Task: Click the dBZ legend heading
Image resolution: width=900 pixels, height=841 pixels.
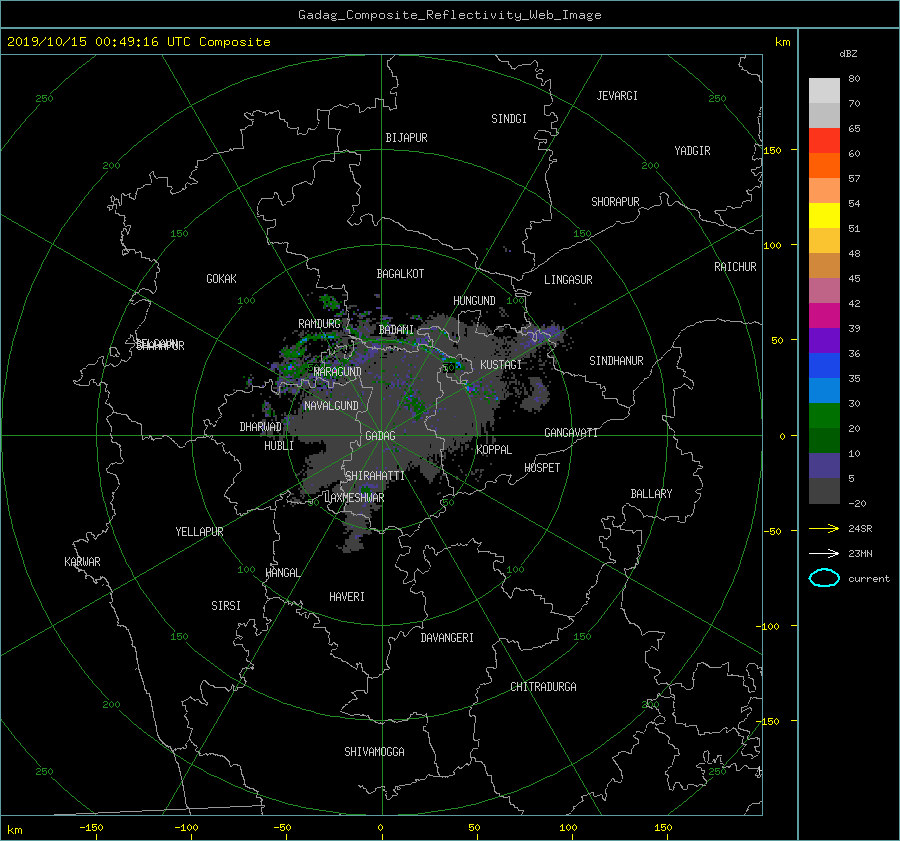Action: point(848,54)
